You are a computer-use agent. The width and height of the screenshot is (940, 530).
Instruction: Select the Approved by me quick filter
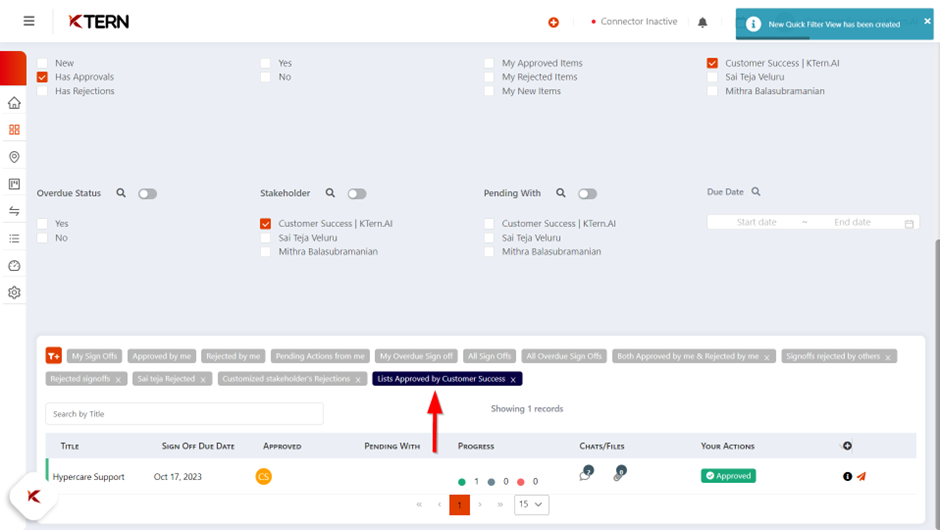[162, 356]
